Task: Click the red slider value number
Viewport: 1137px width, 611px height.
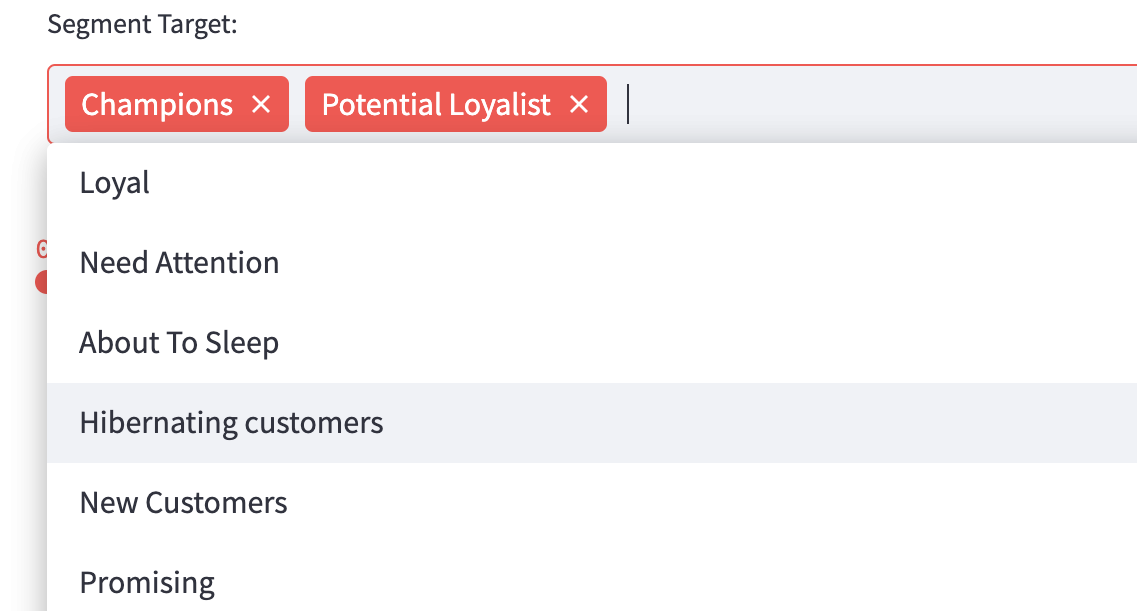Action: [42, 249]
